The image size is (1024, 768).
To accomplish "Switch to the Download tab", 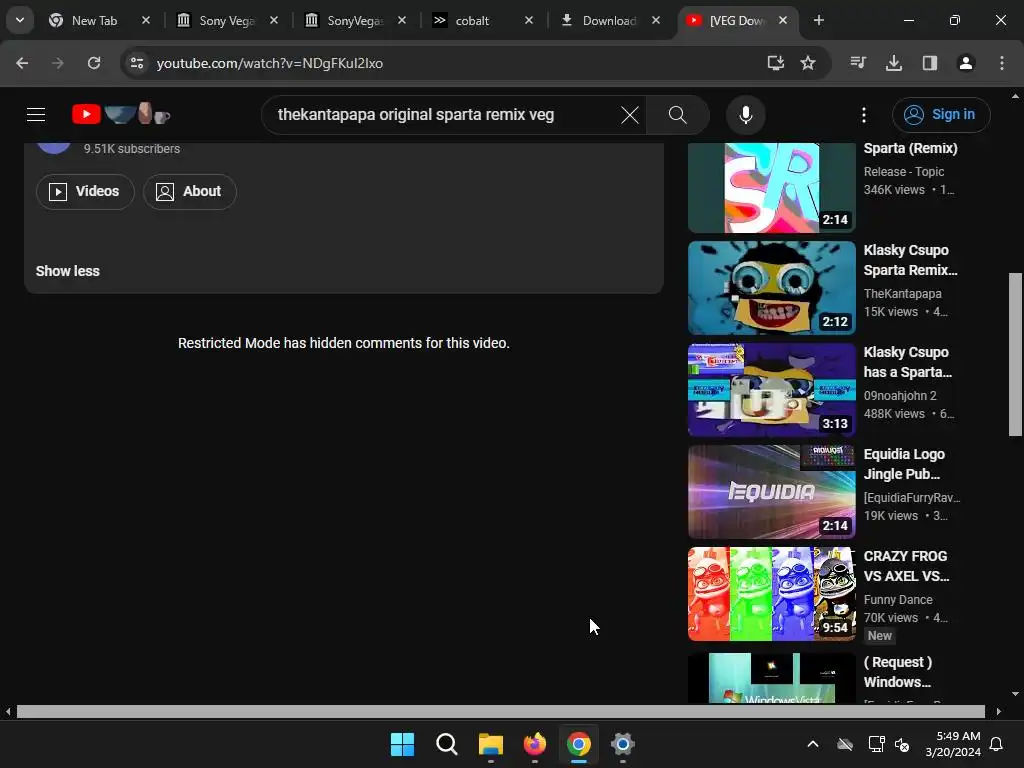I will 609,21.
